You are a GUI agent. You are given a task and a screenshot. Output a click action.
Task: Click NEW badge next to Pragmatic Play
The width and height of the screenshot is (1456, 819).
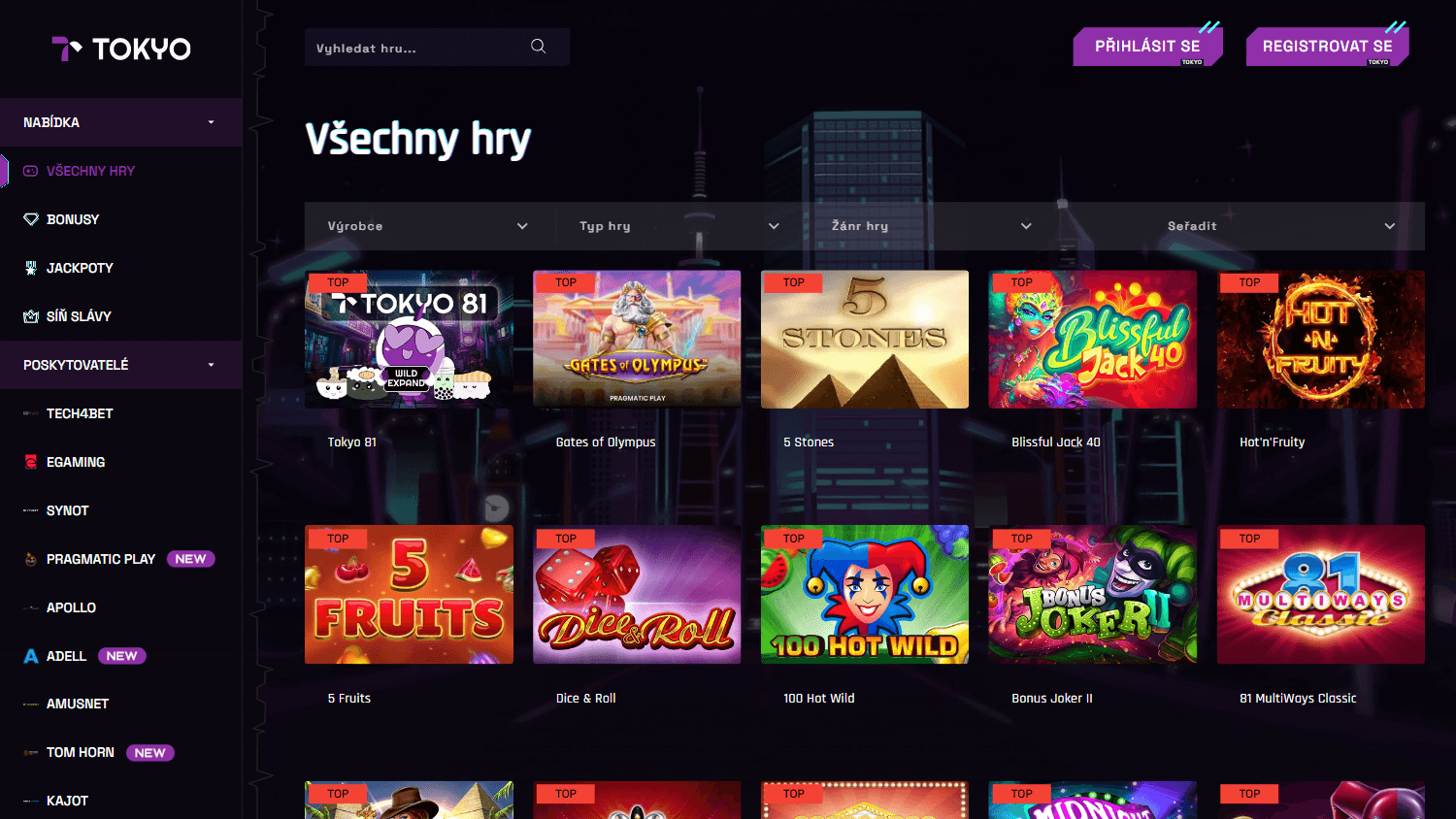point(190,559)
